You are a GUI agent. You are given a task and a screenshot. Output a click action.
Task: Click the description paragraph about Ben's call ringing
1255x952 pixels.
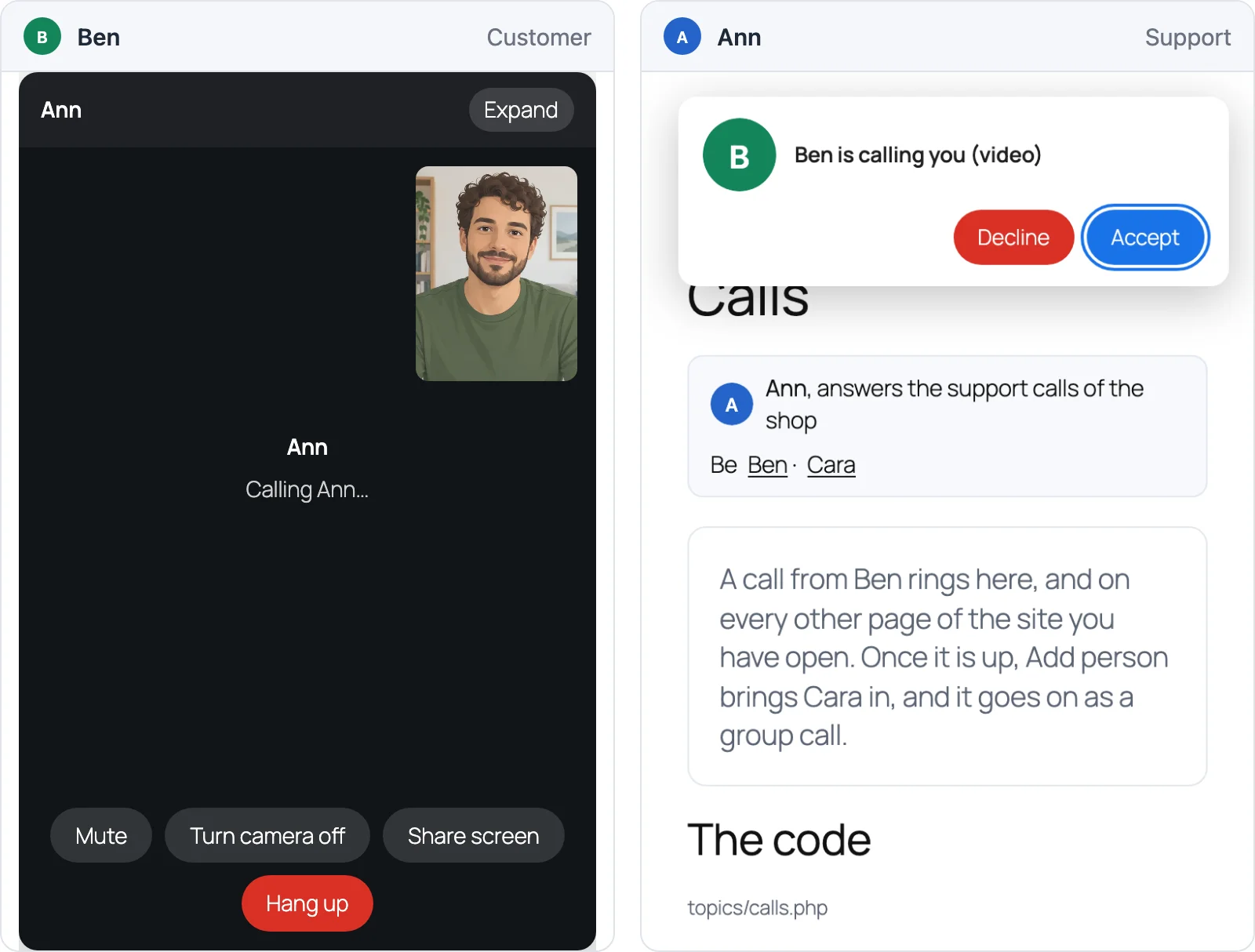pos(944,657)
